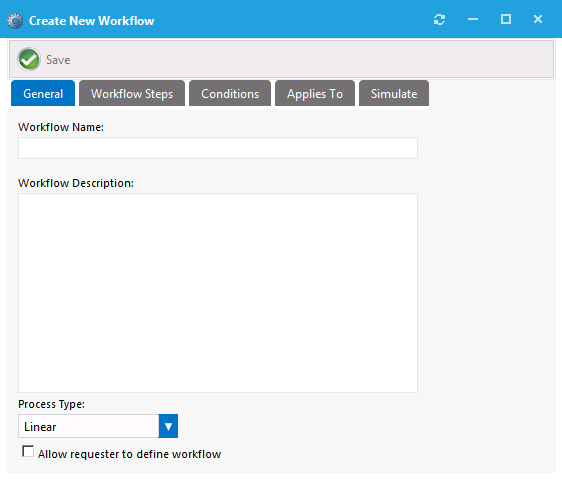Viewport: 562px width, 479px height.
Task: Focus the Workflow Name input field
Action: [218, 148]
